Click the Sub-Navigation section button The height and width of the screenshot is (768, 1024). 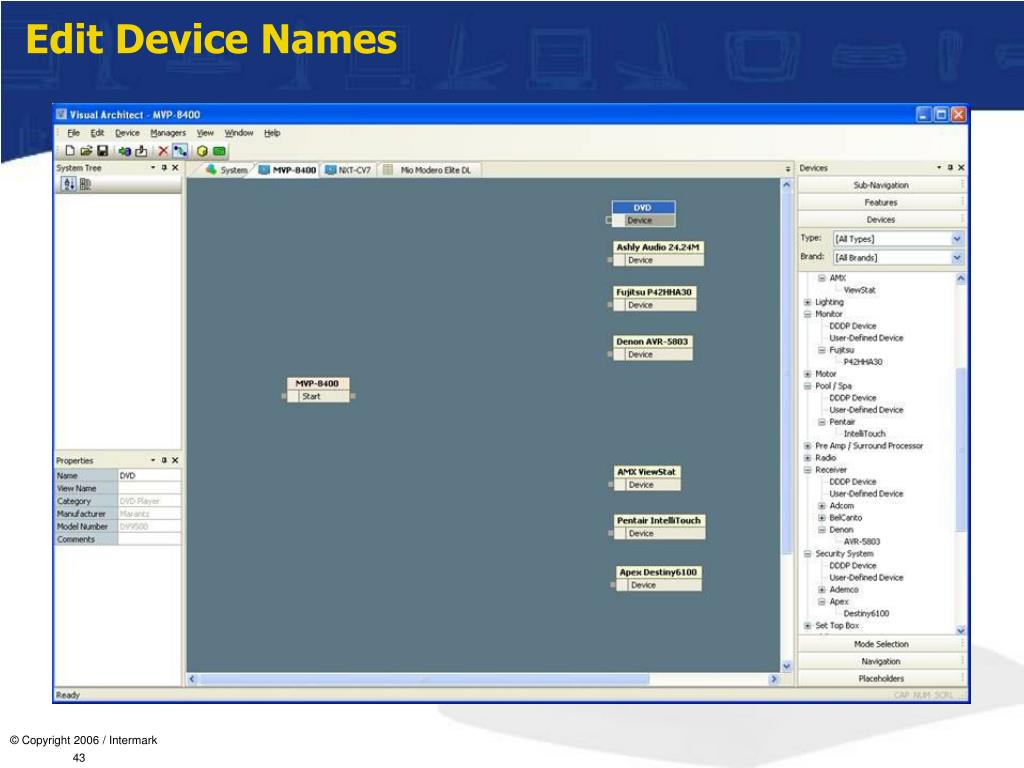881,185
